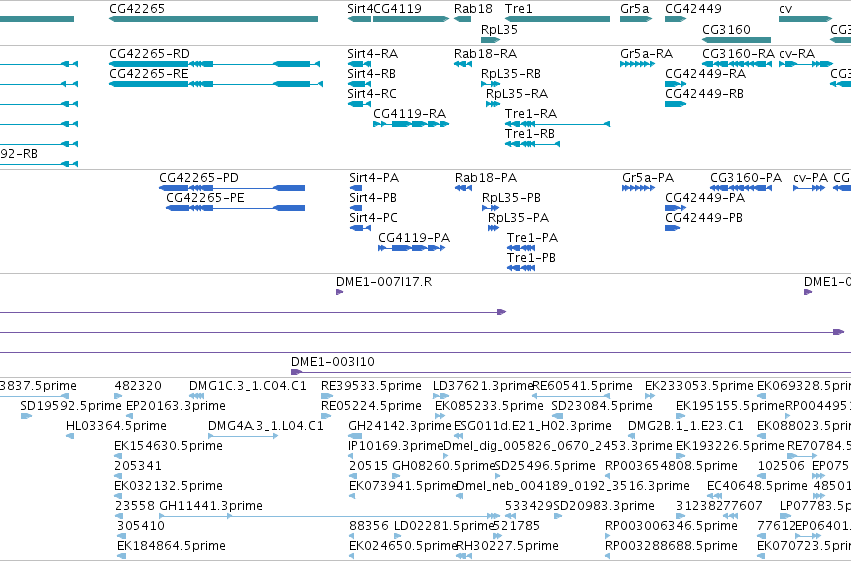
Task: Select the CG4119 gene bar
Action: pos(411,19)
